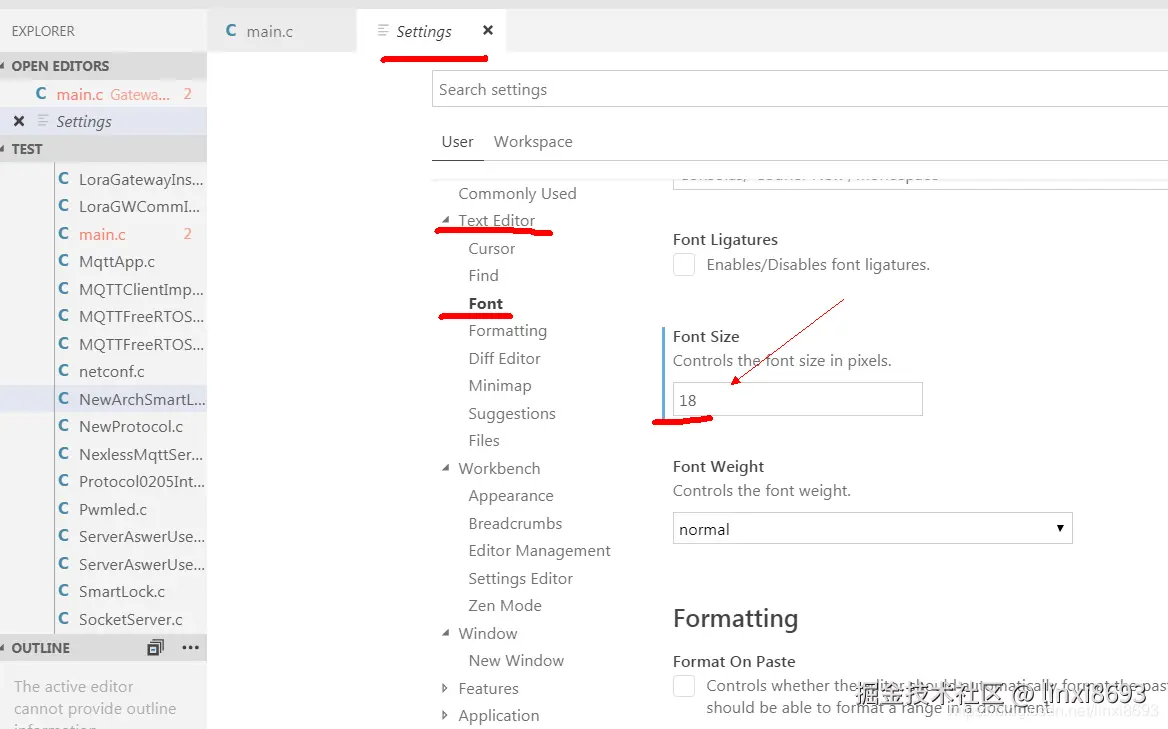Open NewProtocol.c in the file explorer

(x=131, y=427)
